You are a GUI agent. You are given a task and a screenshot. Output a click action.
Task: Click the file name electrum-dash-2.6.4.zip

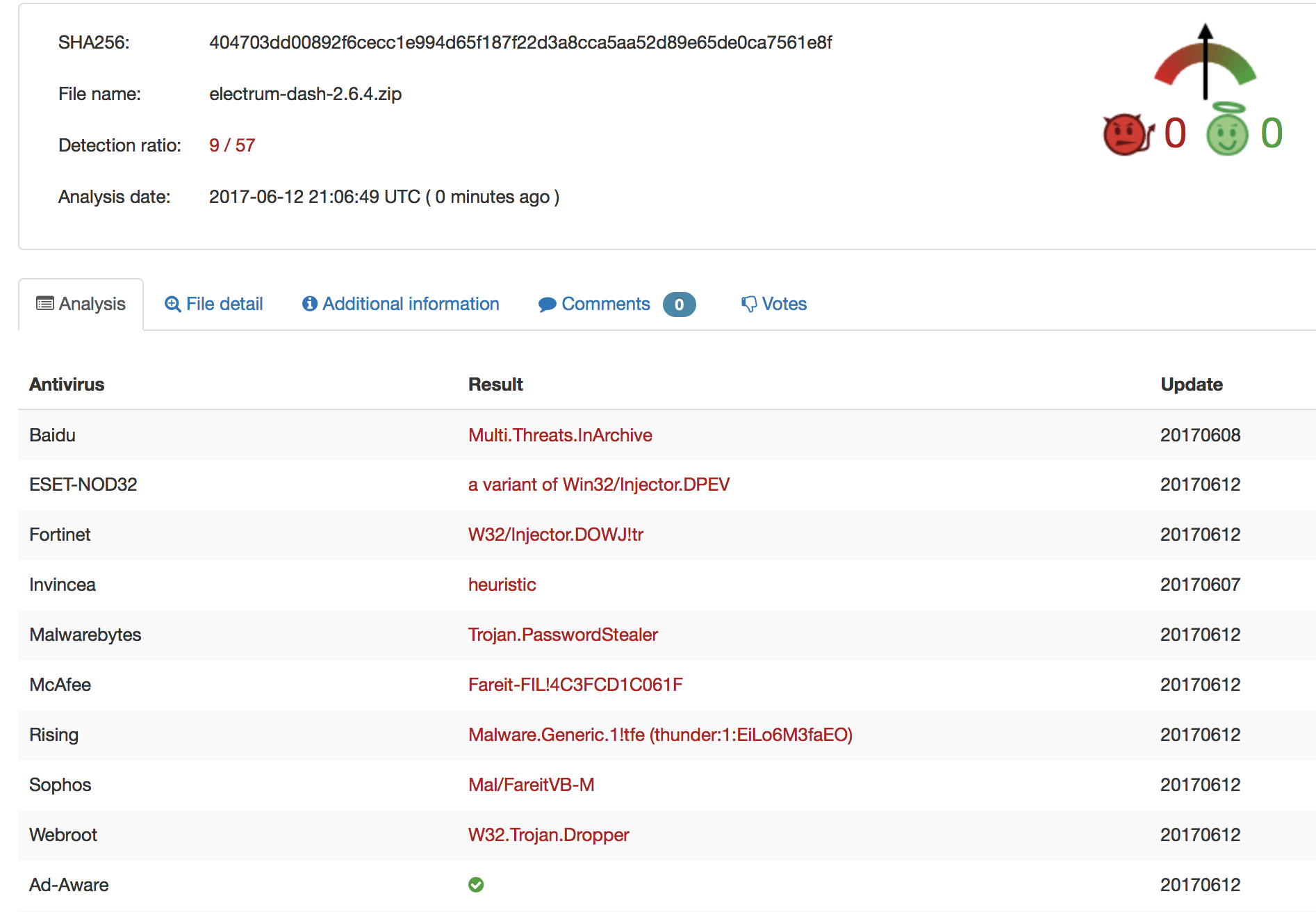(306, 94)
